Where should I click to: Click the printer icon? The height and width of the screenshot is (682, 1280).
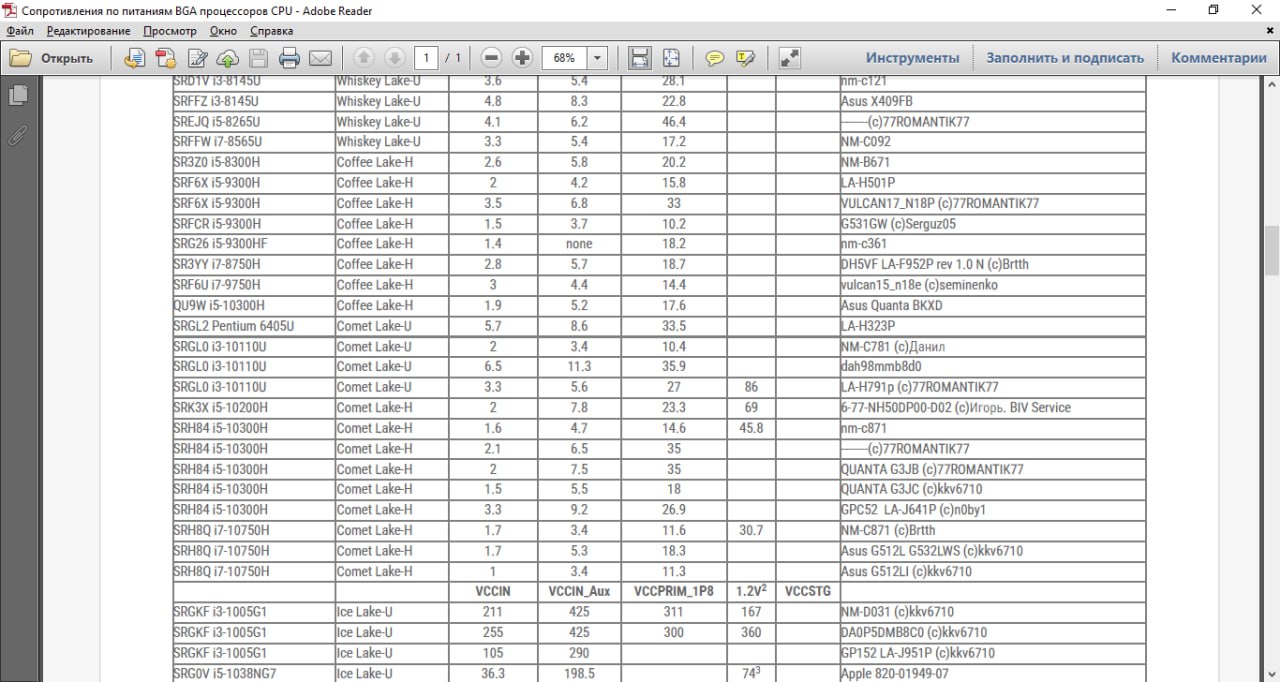coord(290,58)
